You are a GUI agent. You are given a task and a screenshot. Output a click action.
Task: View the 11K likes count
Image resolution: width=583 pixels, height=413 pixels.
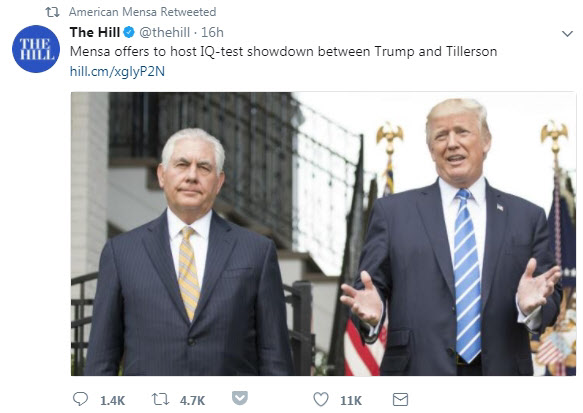tap(351, 400)
